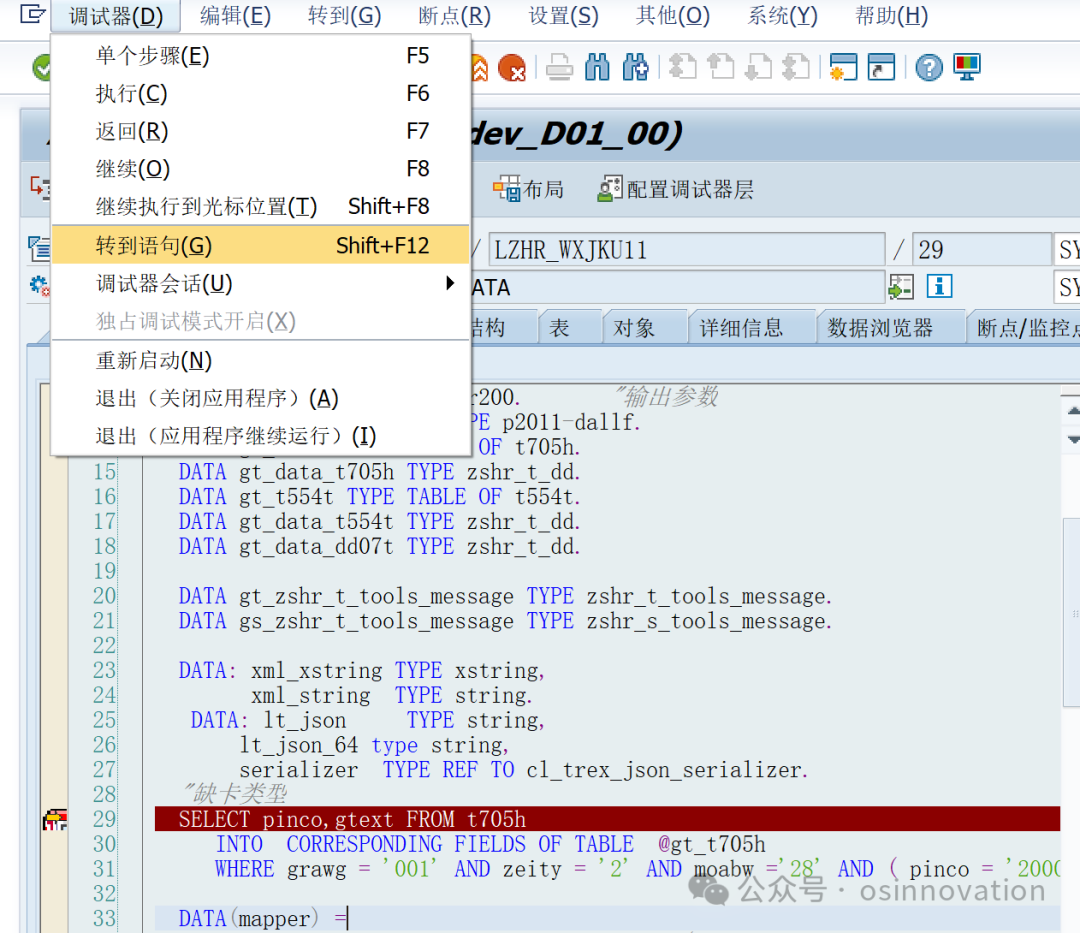Click the line number field showing 29
Screen dimensions: 1080x933
(980, 248)
